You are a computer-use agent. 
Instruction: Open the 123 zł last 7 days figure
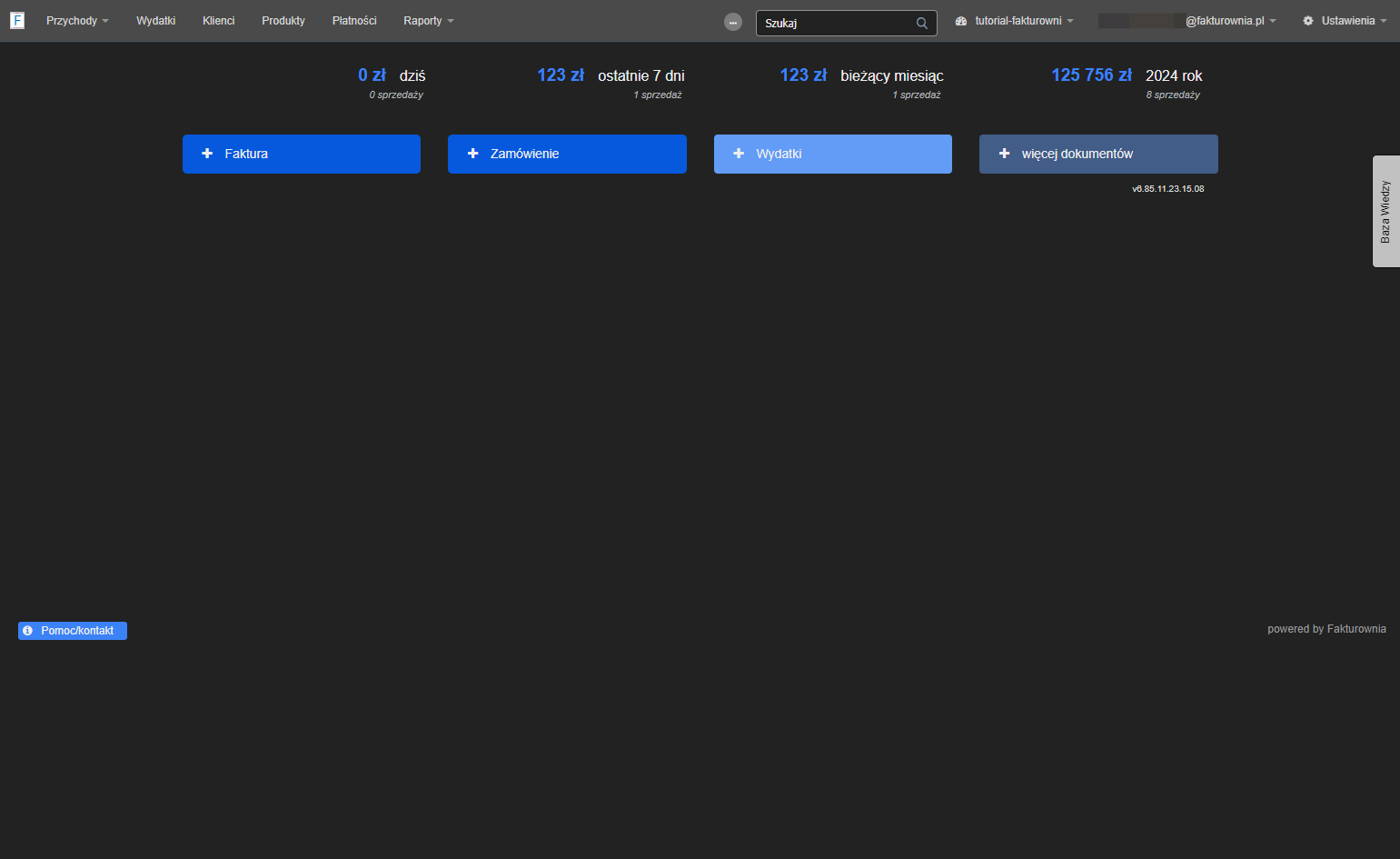point(561,75)
